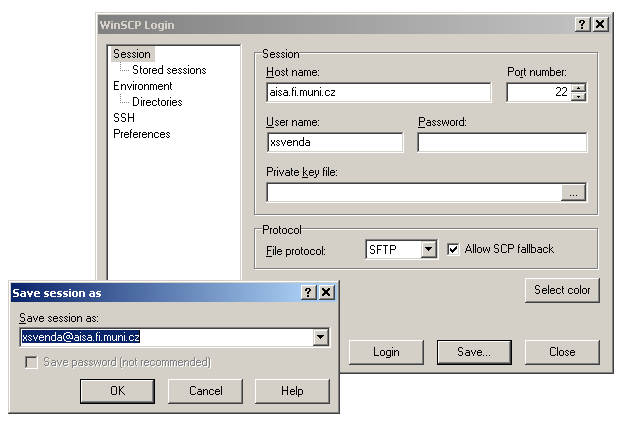Image resolution: width=625 pixels, height=422 pixels.
Task: Click the session name combo box field
Action: point(166,338)
